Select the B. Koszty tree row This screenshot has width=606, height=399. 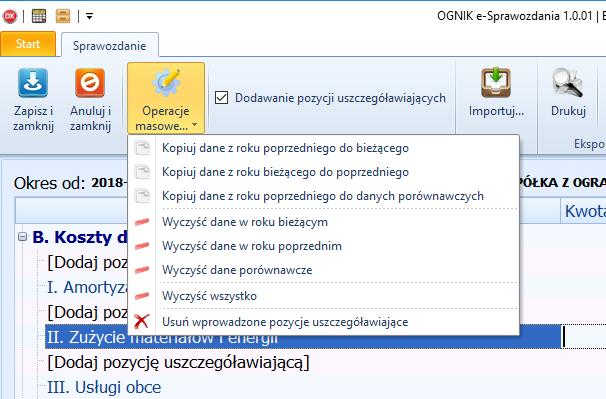pyautogui.click(x=80, y=237)
